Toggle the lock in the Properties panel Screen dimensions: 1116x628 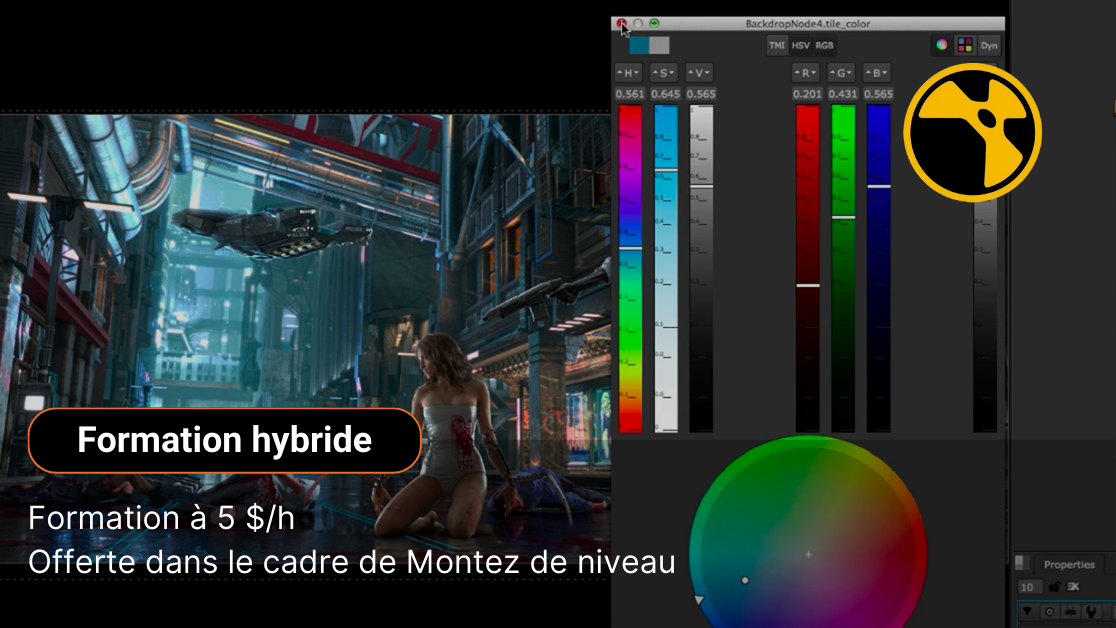[1055, 587]
